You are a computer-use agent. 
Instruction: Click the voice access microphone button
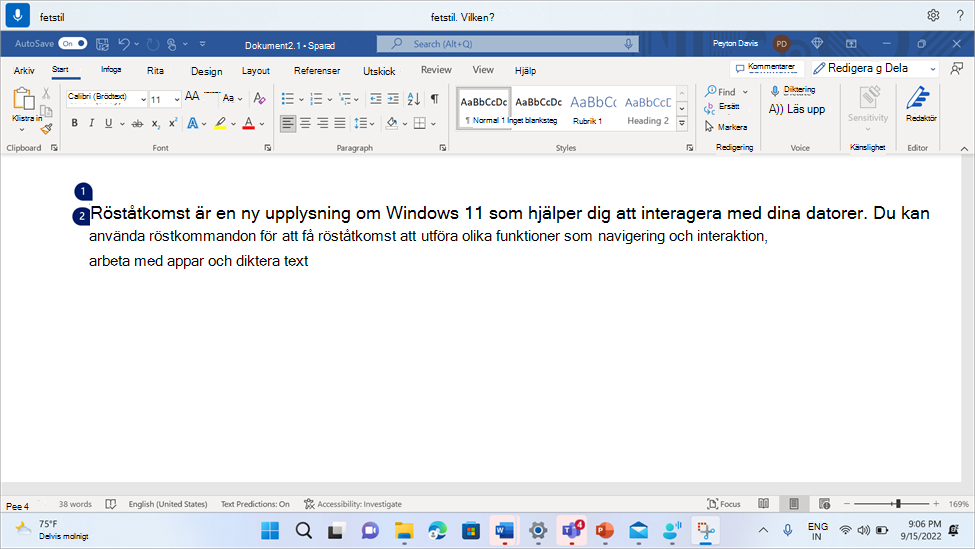pos(18,15)
